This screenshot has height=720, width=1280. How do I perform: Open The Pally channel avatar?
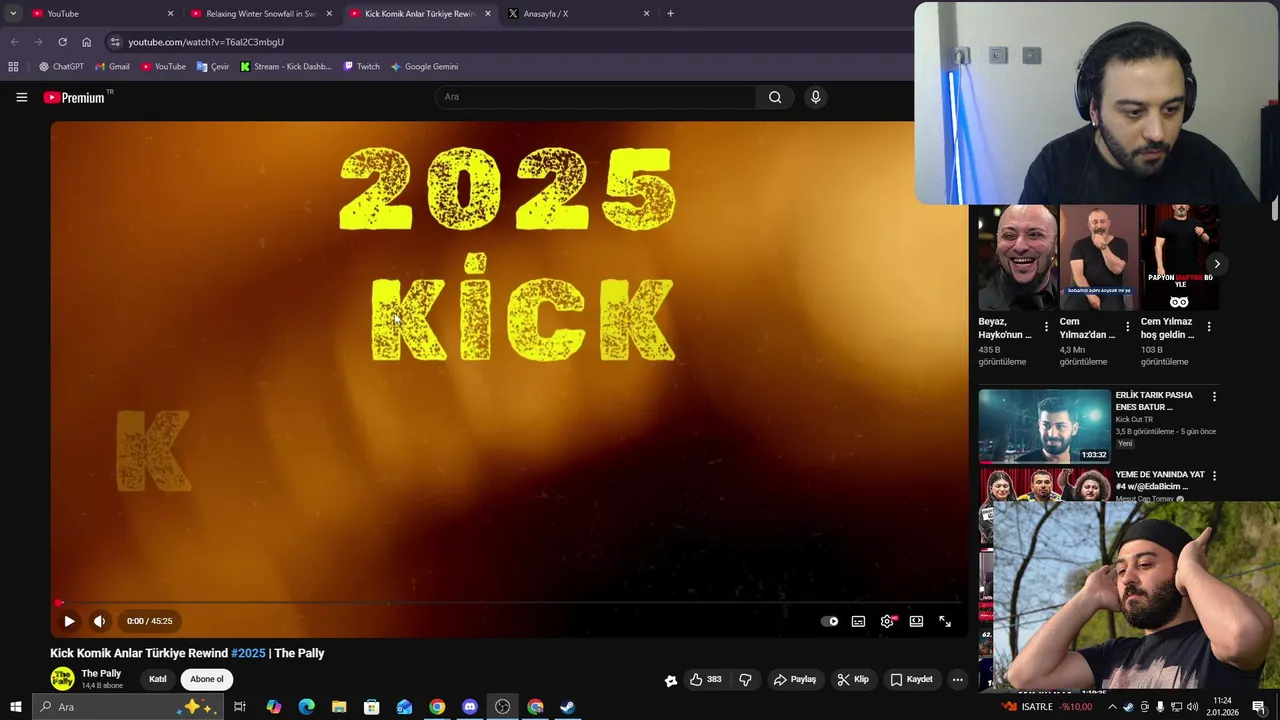(x=62, y=679)
